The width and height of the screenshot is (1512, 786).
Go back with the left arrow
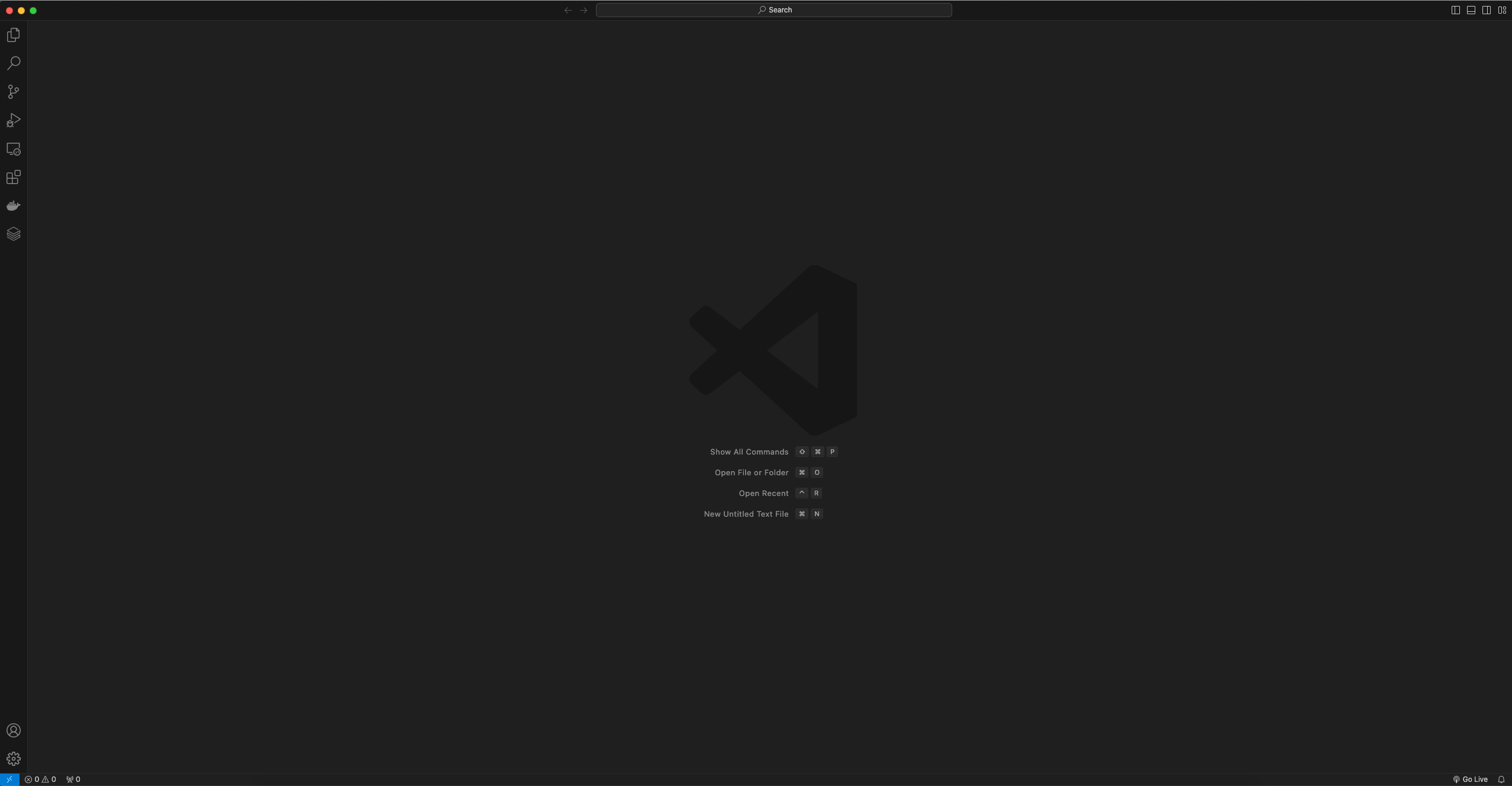(568, 10)
